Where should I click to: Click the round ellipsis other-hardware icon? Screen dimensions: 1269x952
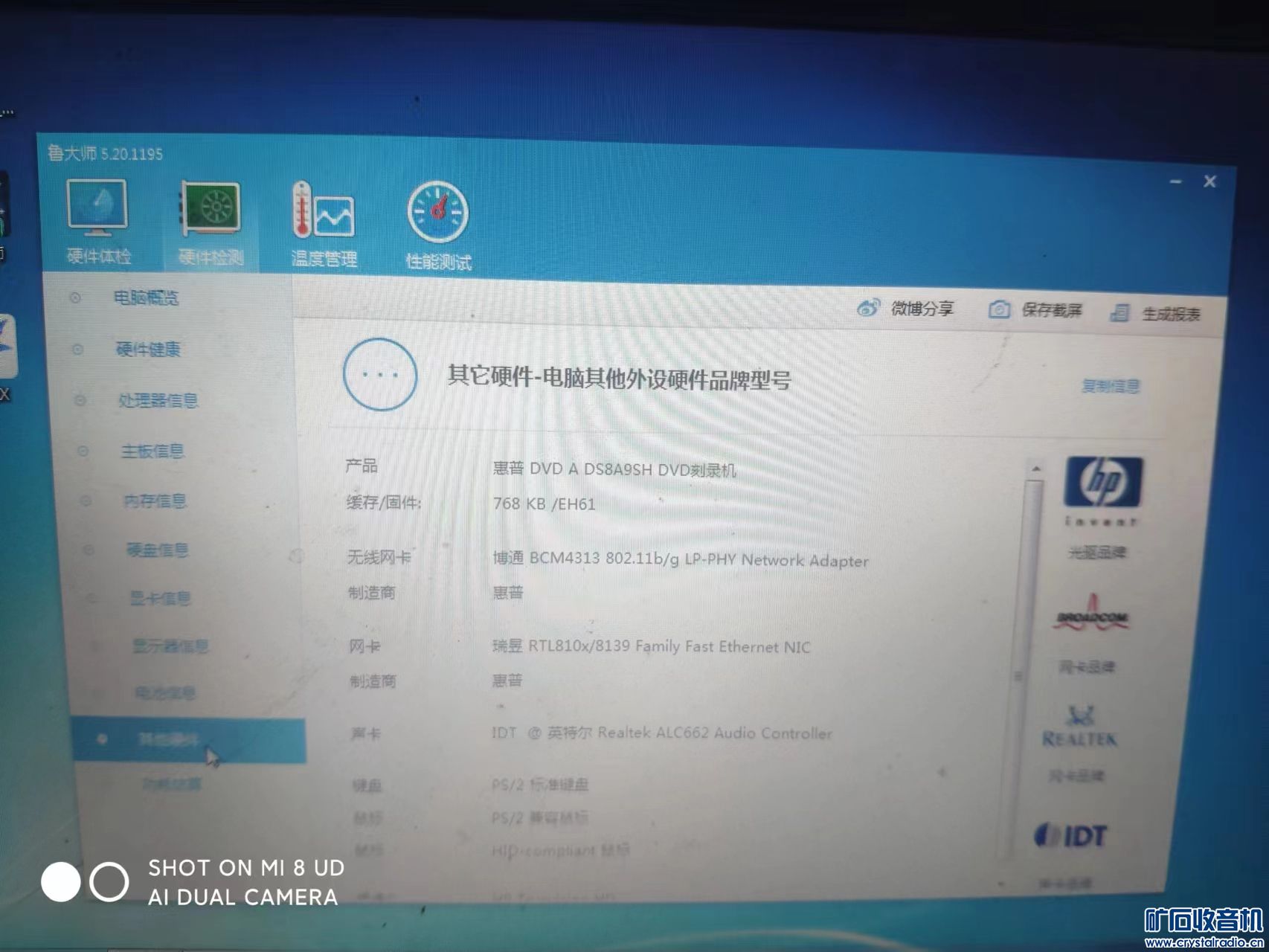tap(379, 374)
